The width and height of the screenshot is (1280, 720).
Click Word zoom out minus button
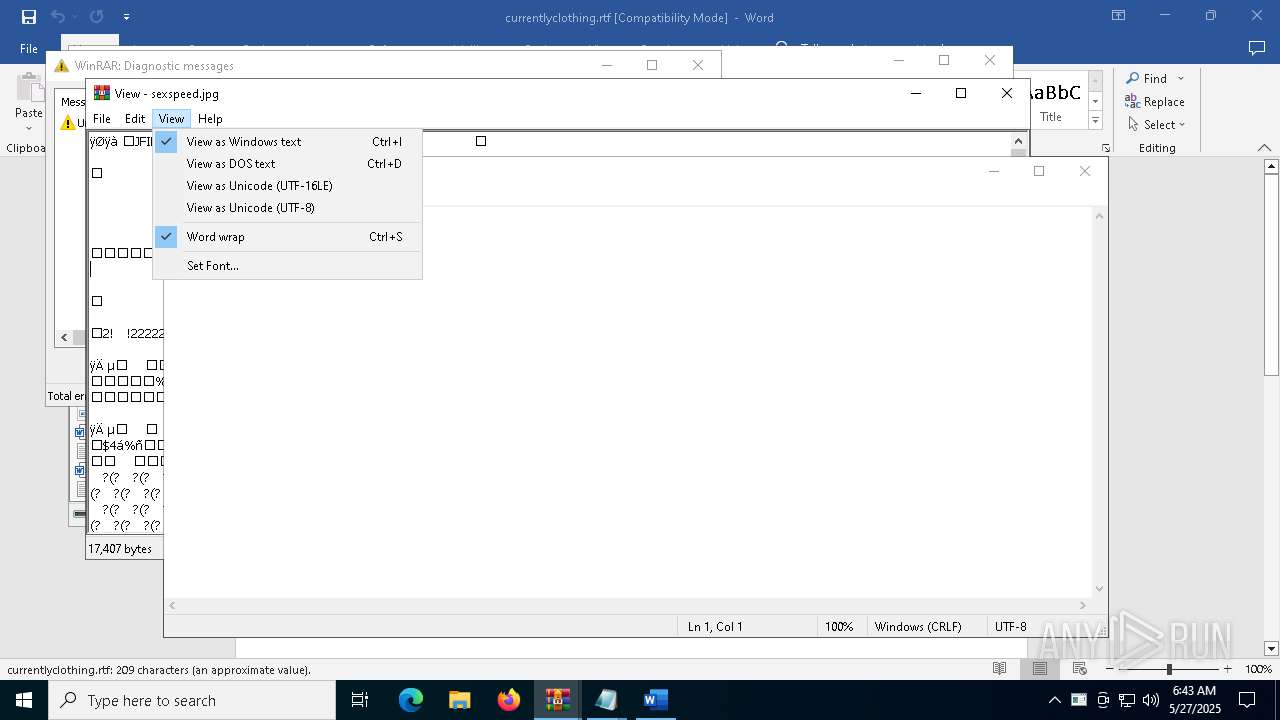pos(1111,669)
